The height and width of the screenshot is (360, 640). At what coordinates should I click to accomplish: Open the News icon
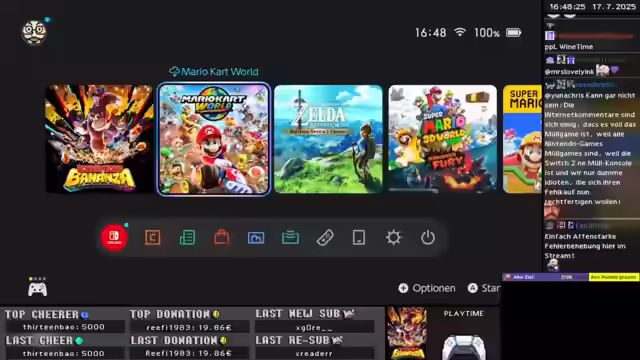tap(187, 238)
